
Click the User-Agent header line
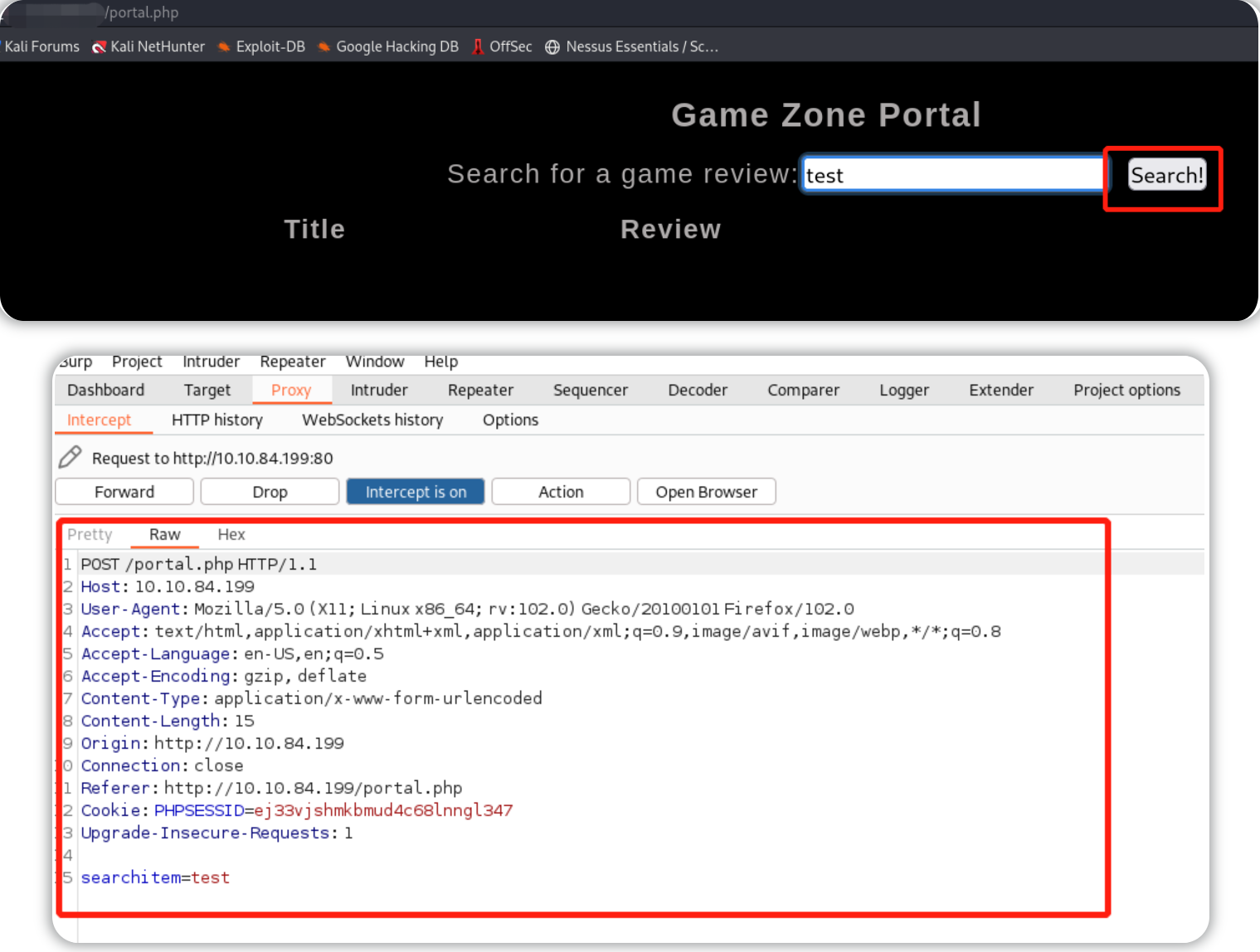tap(467, 609)
